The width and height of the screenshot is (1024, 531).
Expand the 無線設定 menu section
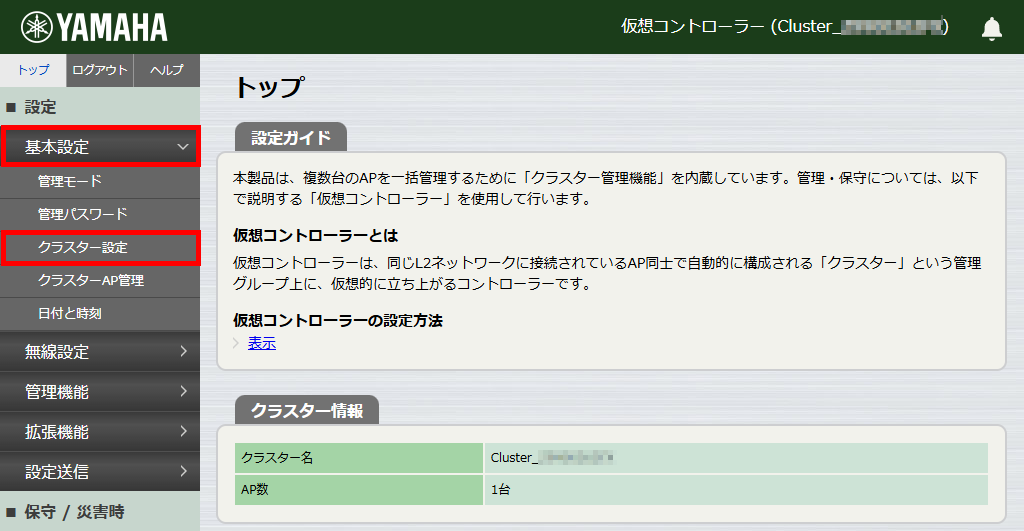click(x=100, y=351)
